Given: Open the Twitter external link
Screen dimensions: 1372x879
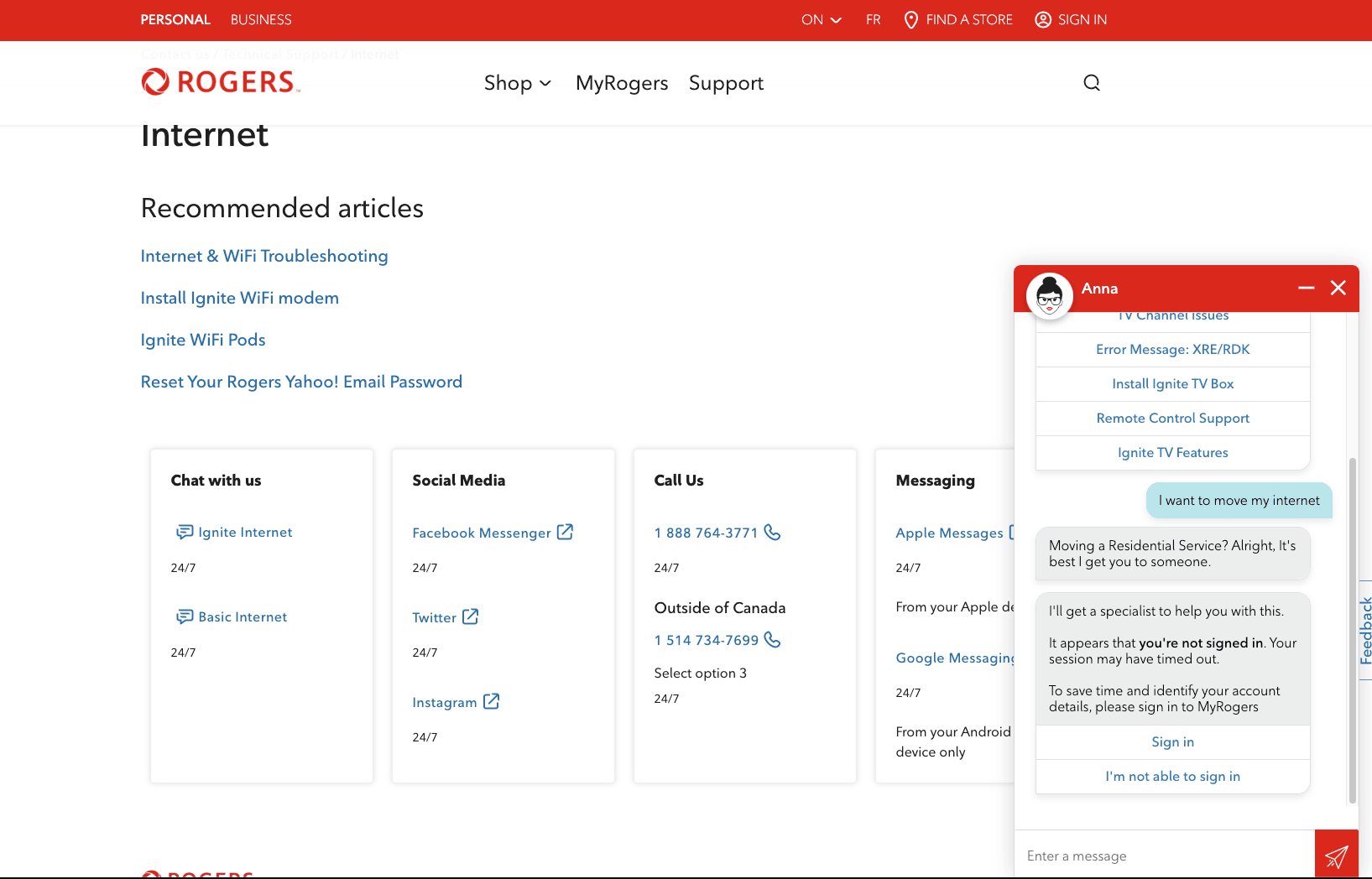Looking at the screenshot, I should coord(446,617).
